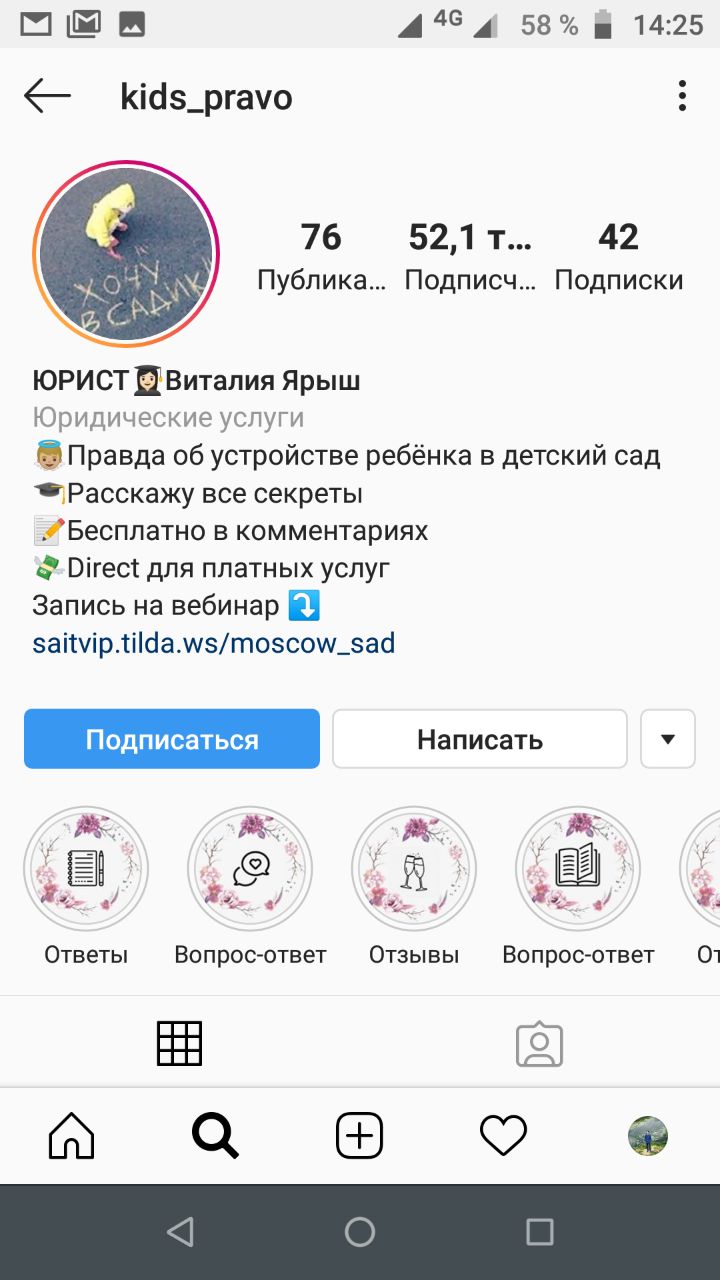The image size is (720, 1280).
Task: Open own profile avatar in bottom bar
Action: [648, 1136]
